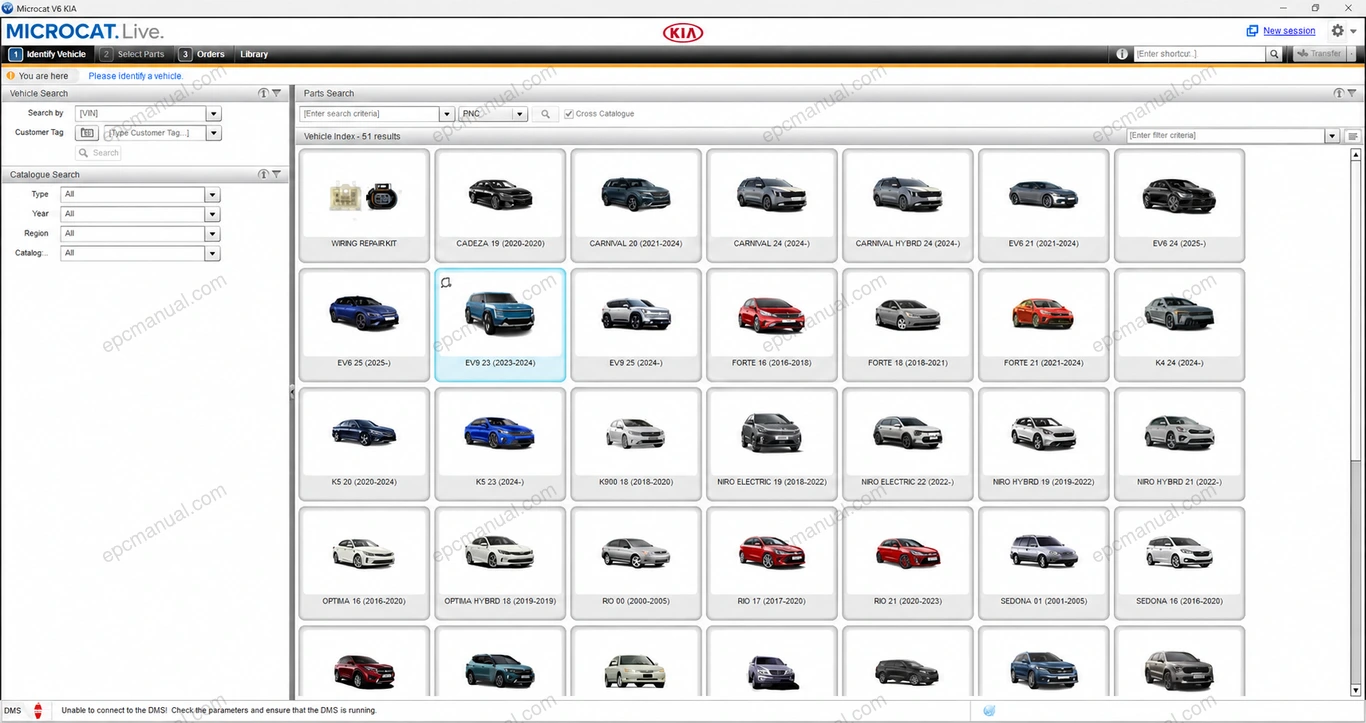Click the Transfer button
Viewport: 1366px width, 723px height.
point(1320,54)
